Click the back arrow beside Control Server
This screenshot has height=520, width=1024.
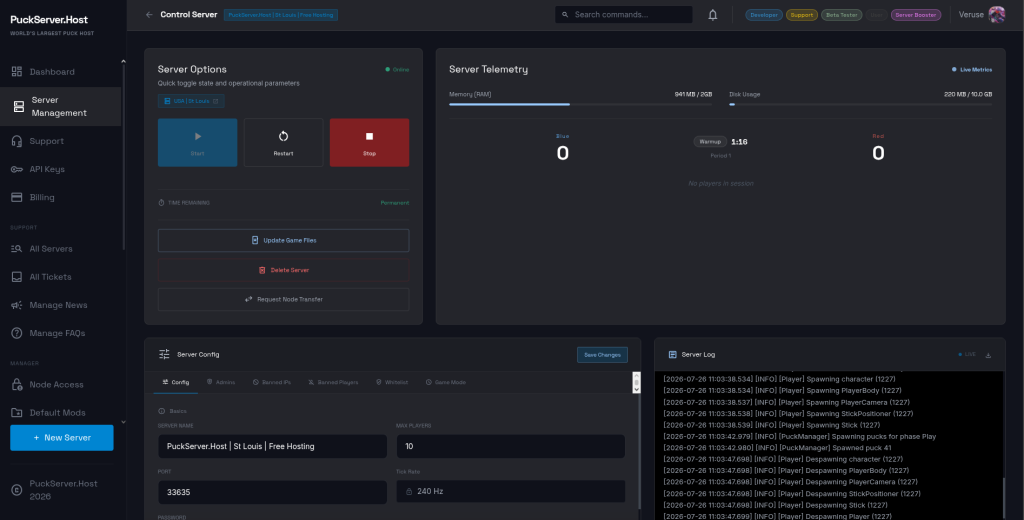149,14
